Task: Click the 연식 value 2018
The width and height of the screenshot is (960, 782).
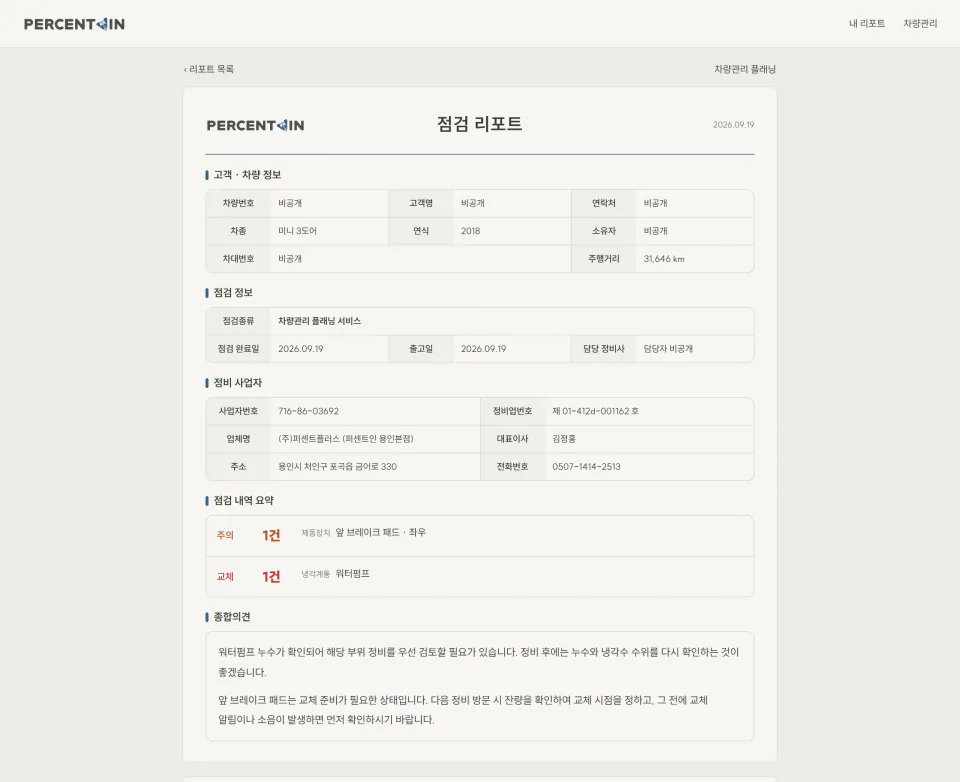Action: (x=470, y=231)
